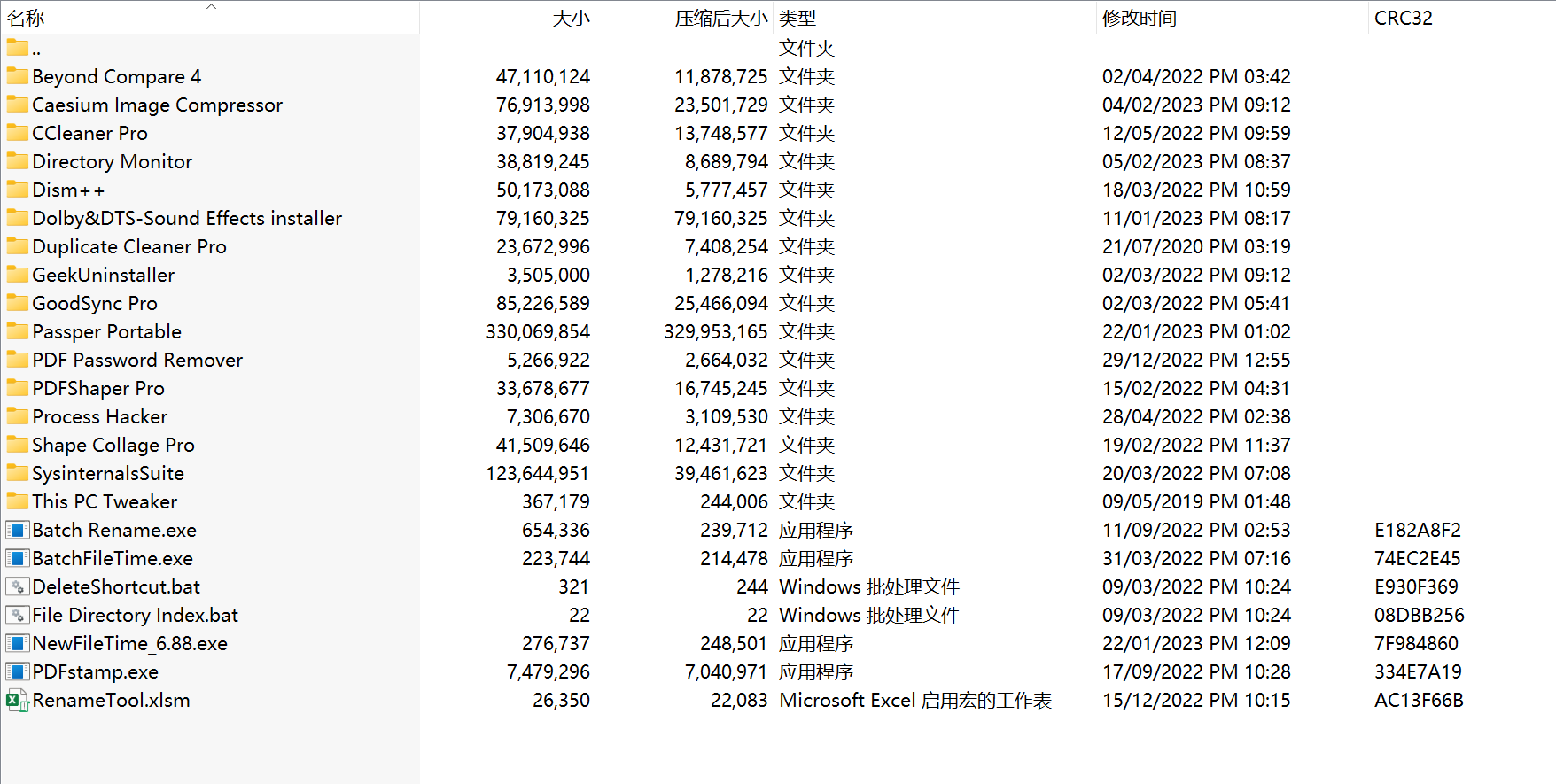Click the CRC32 value AC13F66B
Image resolution: width=1556 pixels, height=784 pixels.
[x=1419, y=701]
